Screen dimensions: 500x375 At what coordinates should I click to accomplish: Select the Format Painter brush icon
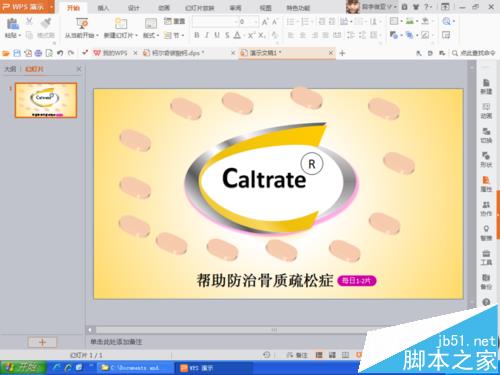[x=45, y=23]
